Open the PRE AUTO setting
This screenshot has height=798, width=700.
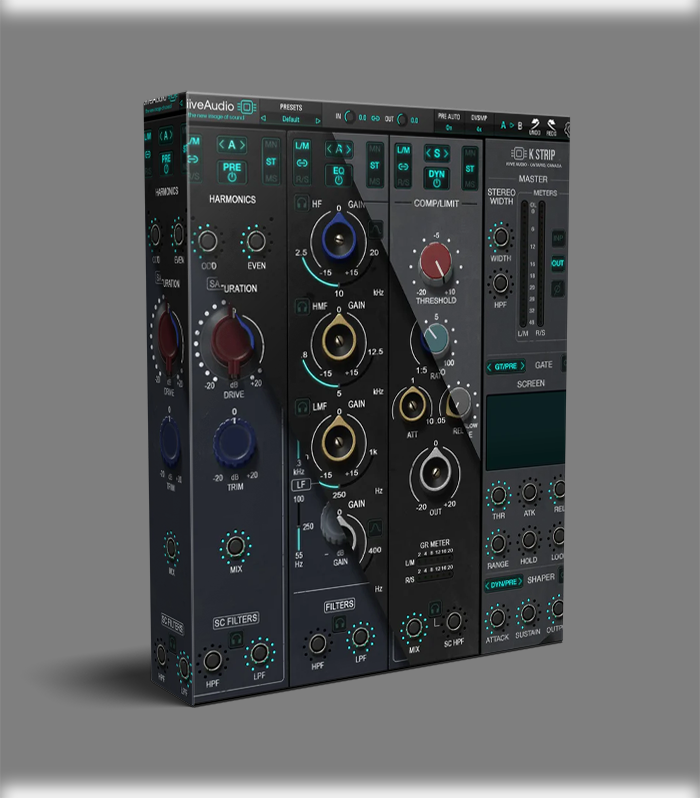click(x=449, y=122)
